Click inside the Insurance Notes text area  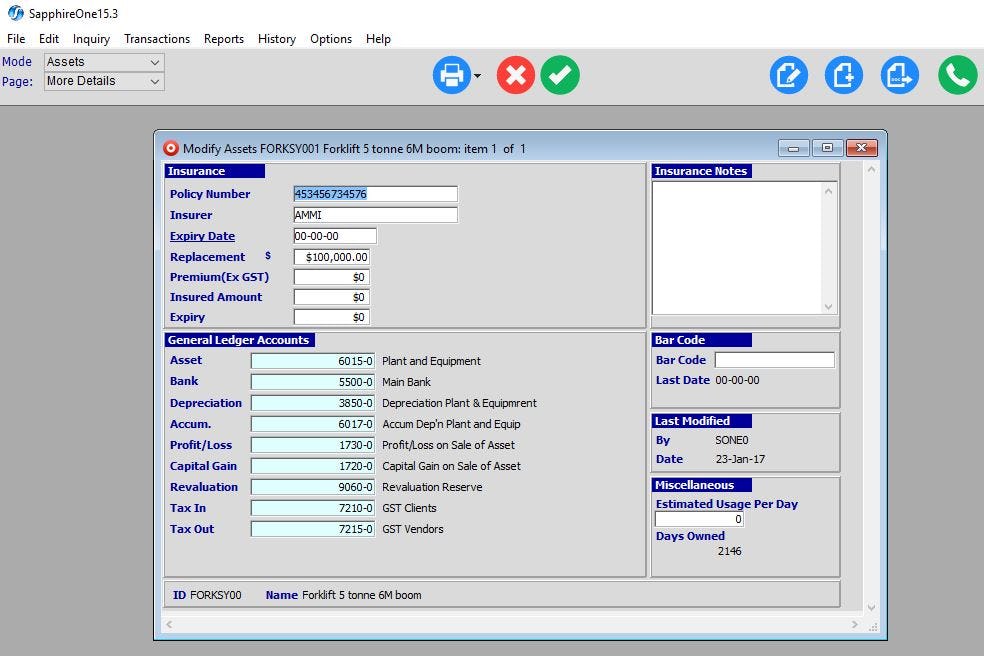coord(737,248)
